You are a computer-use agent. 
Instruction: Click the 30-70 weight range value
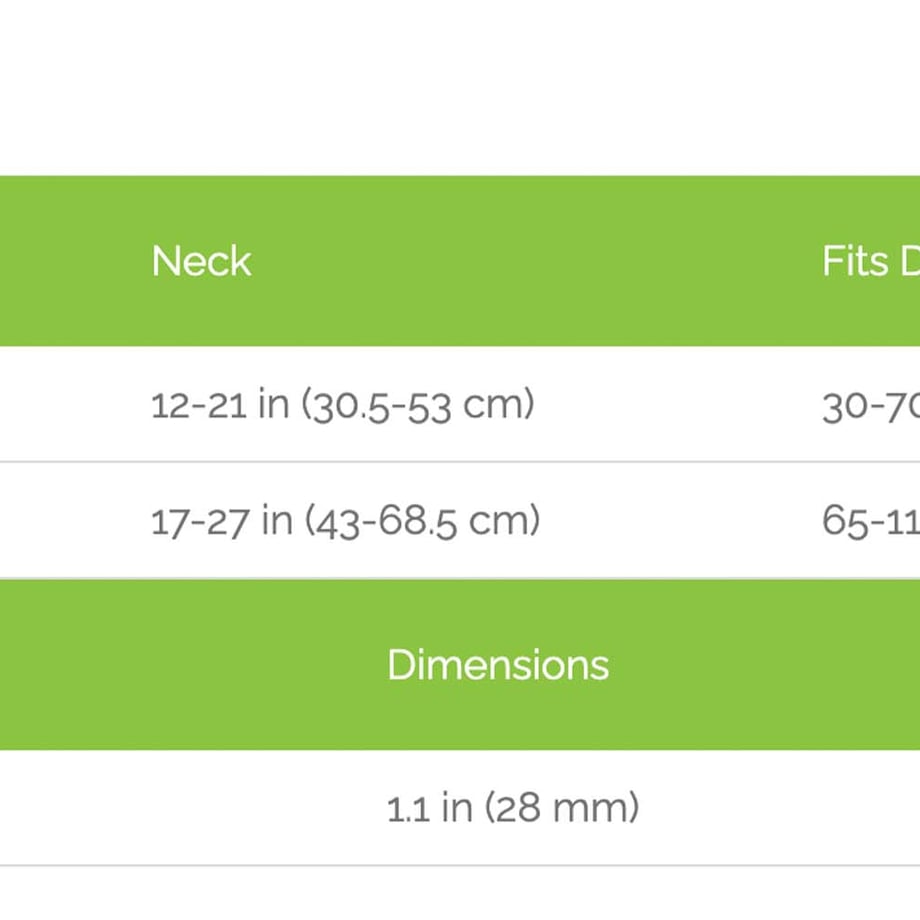coord(871,407)
